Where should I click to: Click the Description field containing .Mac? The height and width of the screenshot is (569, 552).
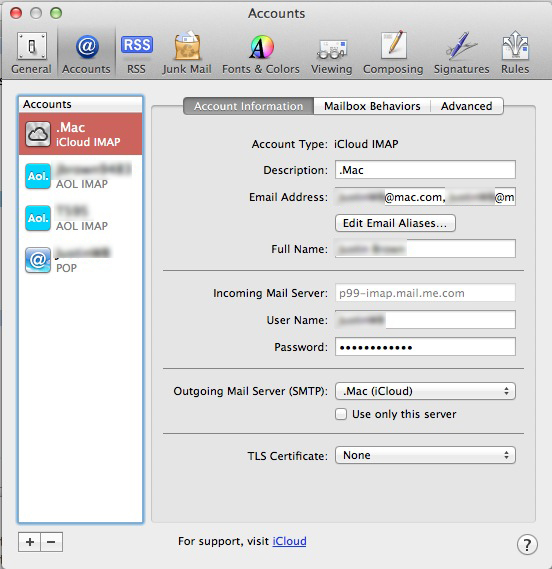(x=425, y=170)
